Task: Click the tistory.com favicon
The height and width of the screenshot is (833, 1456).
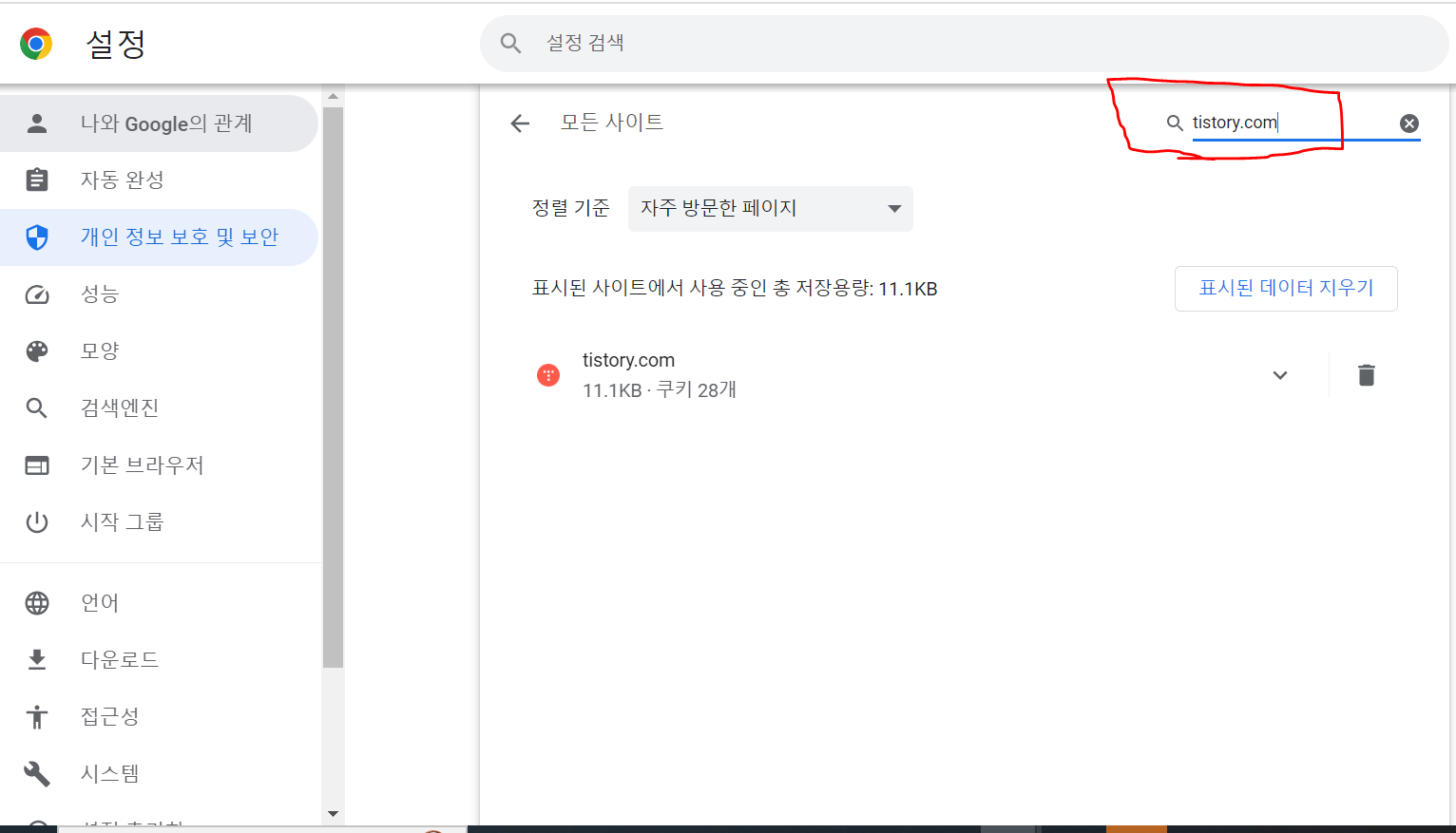Action: [548, 375]
